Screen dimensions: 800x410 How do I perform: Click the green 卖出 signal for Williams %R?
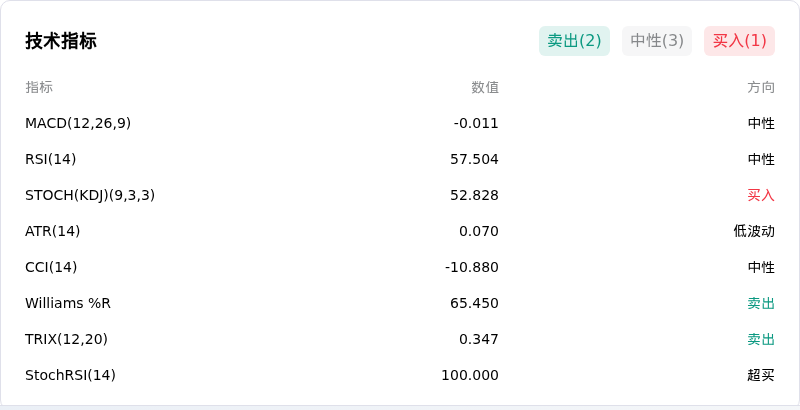pyautogui.click(x=761, y=303)
